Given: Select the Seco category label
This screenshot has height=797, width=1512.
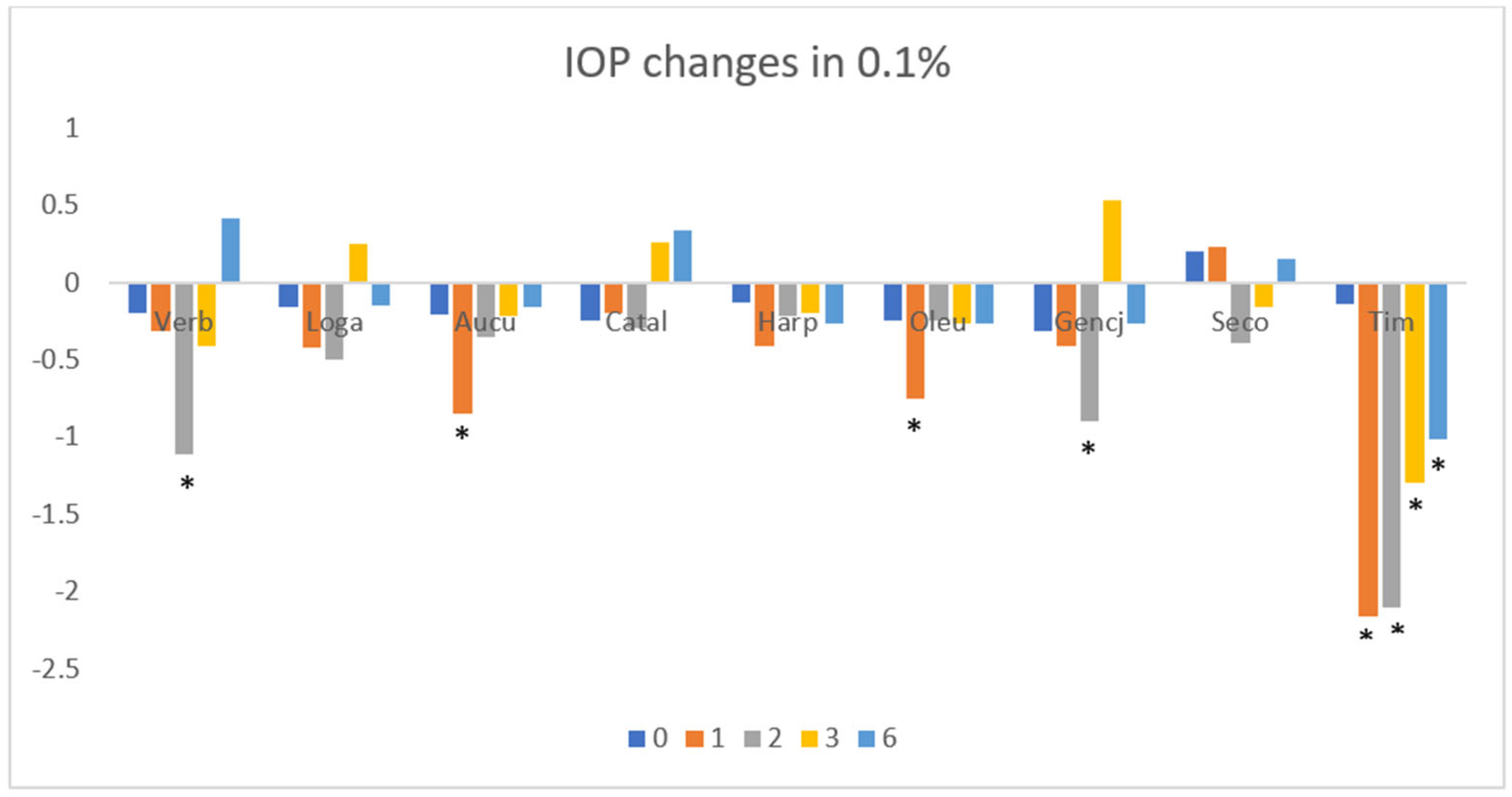Looking at the screenshot, I should tap(1240, 322).
